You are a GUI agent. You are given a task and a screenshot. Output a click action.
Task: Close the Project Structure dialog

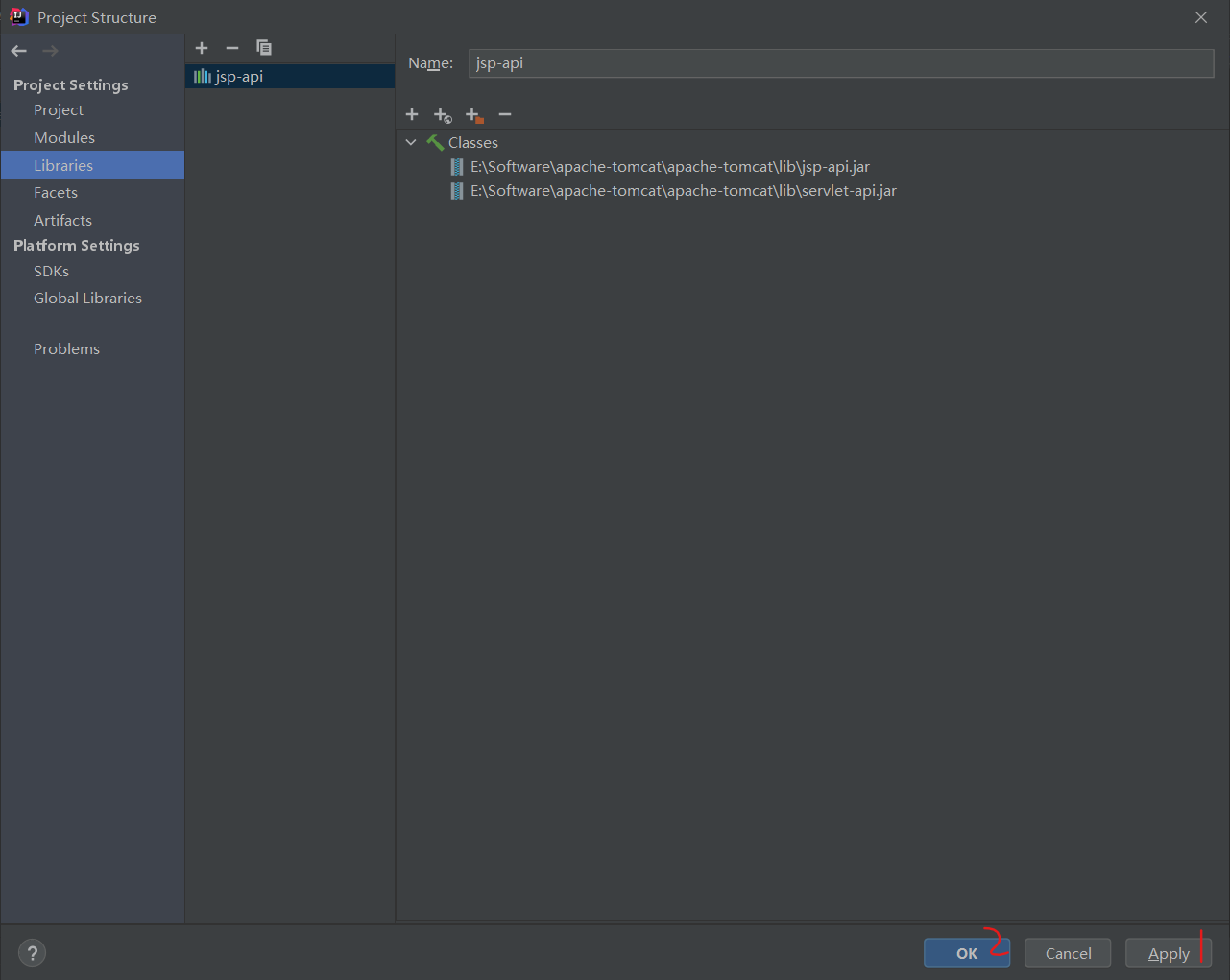[1201, 17]
